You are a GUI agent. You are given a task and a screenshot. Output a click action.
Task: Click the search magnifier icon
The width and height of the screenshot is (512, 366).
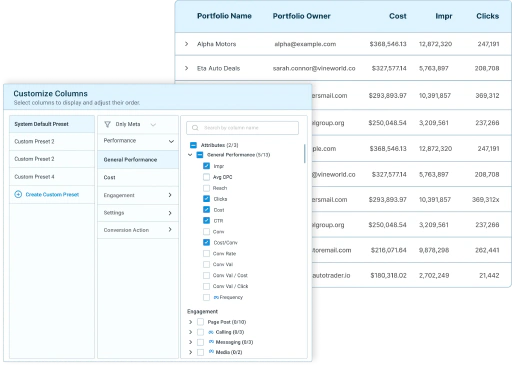pos(195,128)
